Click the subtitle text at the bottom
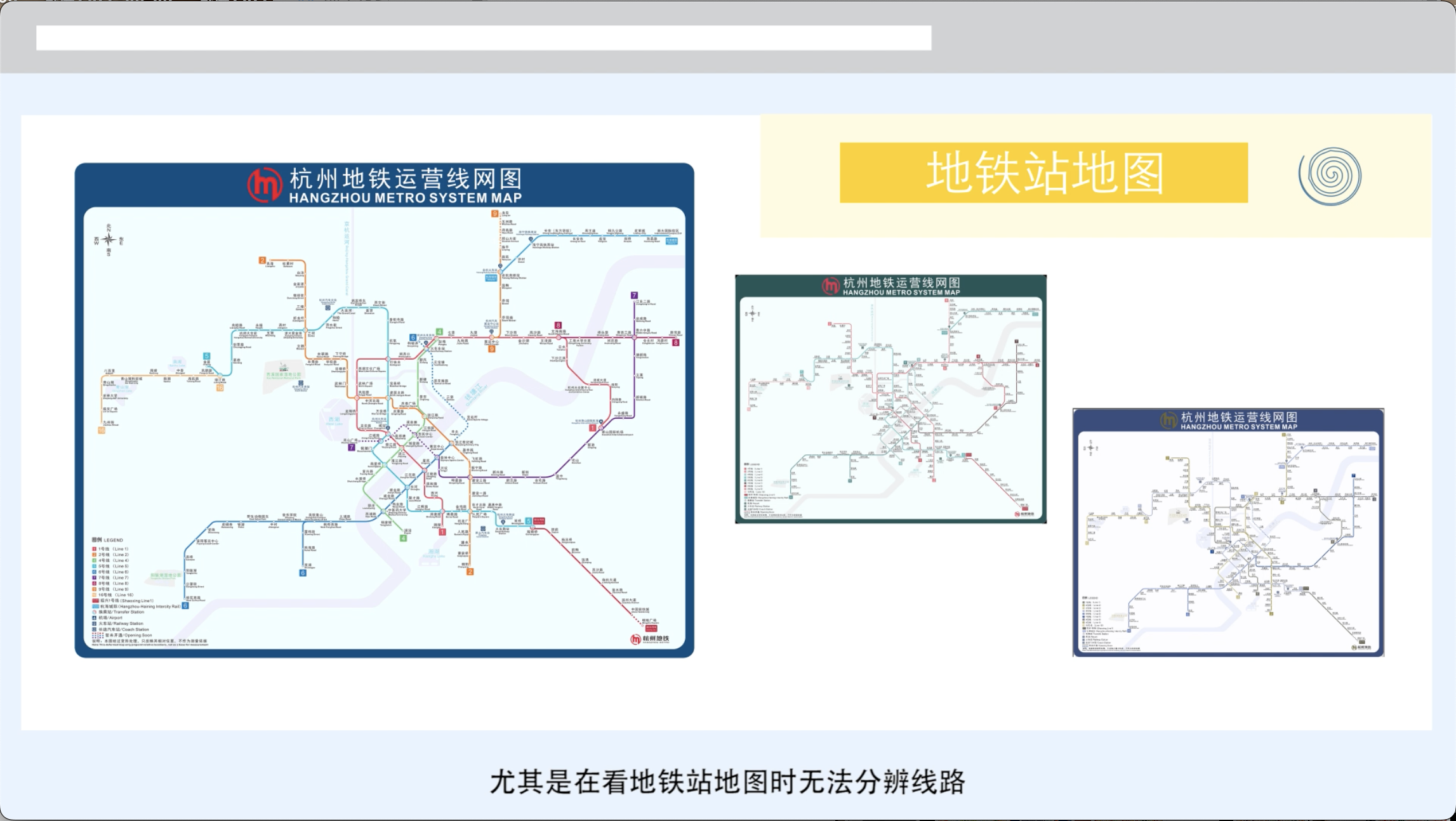 tap(727, 782)
